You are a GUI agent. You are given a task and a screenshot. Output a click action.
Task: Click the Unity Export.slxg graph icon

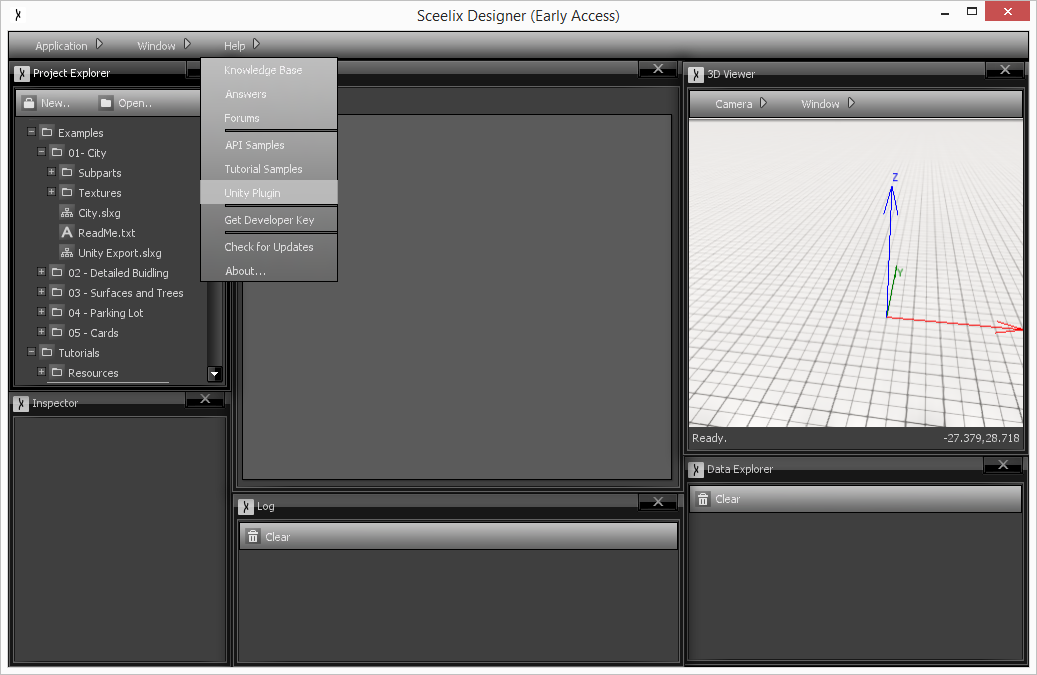[x=67, y=253]
